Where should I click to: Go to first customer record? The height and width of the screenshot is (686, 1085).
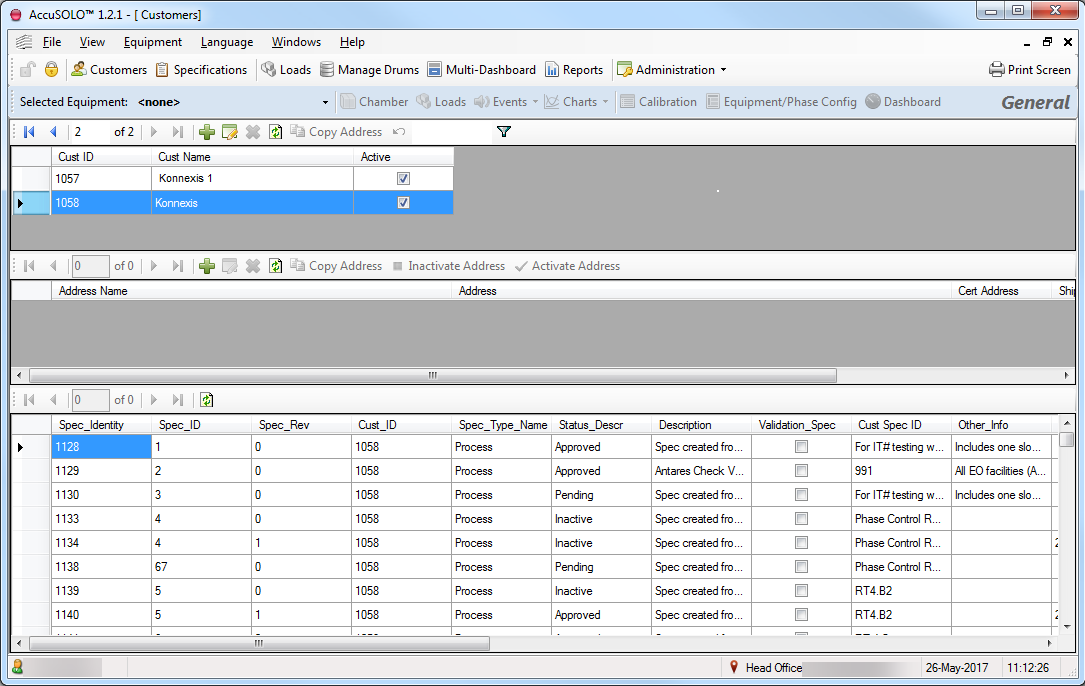coord(29,132)
